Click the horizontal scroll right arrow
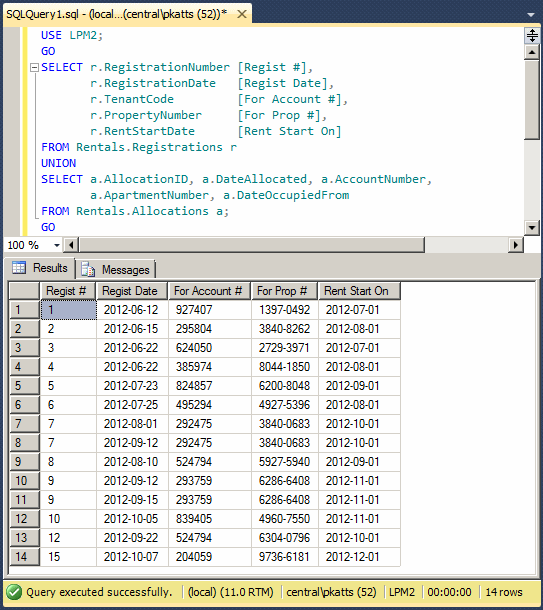Image resolution: width=543 pixels, height=610 pixels. click(516, 245)
